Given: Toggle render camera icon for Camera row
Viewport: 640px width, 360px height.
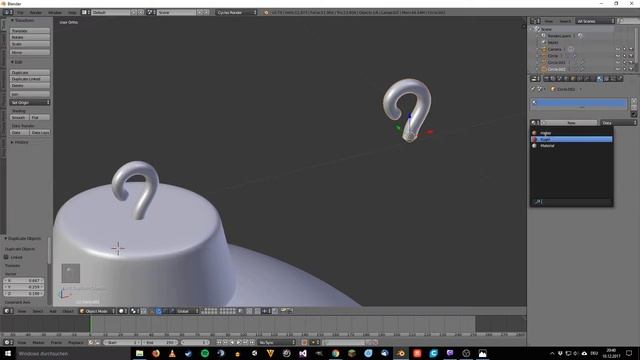Looking at the screenshot, I should click(x=631, y=49).
